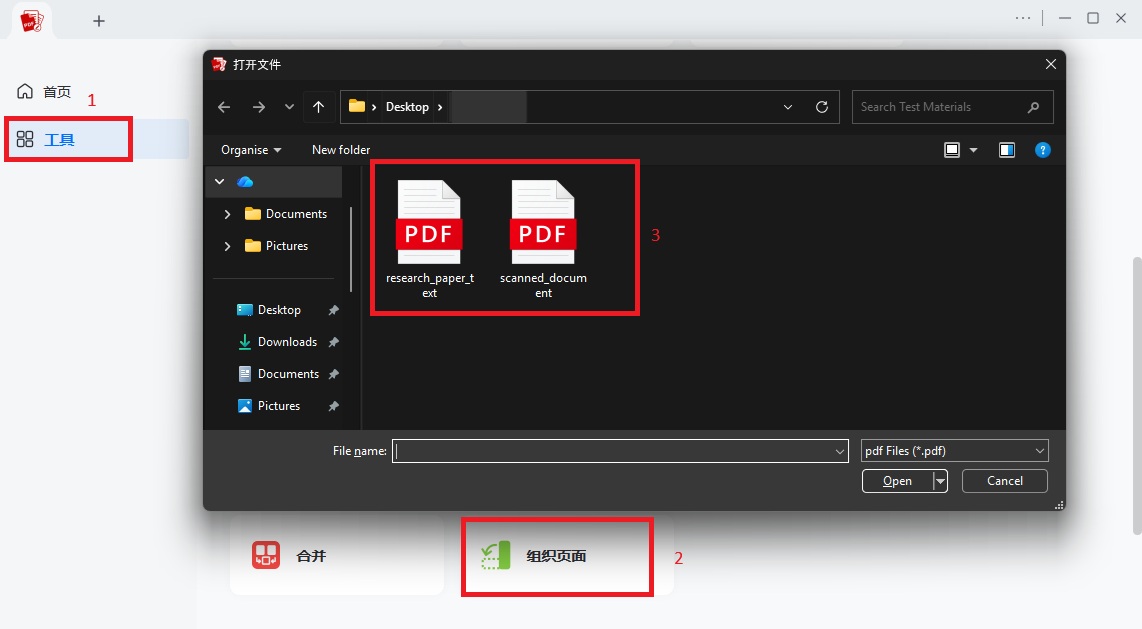1142x629 pixels.
Task: Select scanned_document PDF file
Action: 543,240
